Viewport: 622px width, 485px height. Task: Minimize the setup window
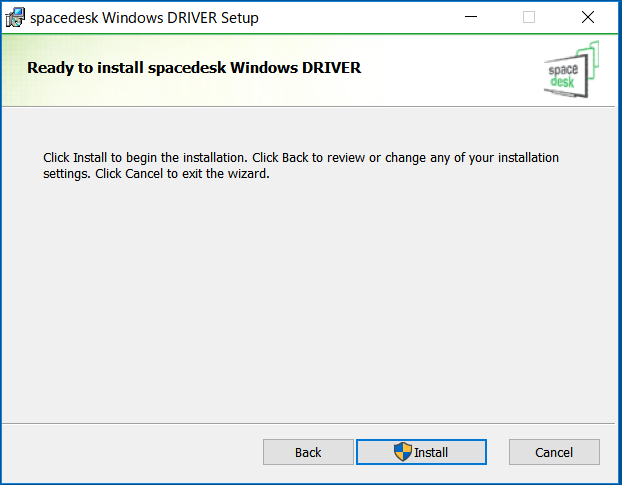(x=471, y=17)
